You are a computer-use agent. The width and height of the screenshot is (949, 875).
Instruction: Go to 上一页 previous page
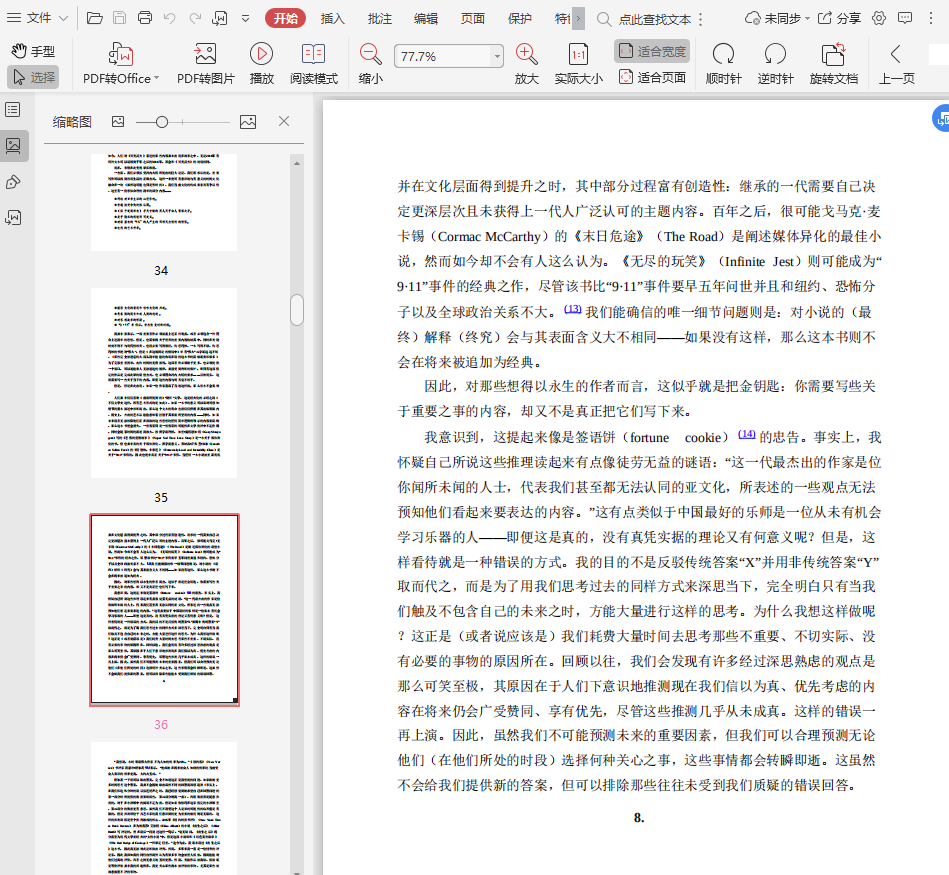click(896, 64)
